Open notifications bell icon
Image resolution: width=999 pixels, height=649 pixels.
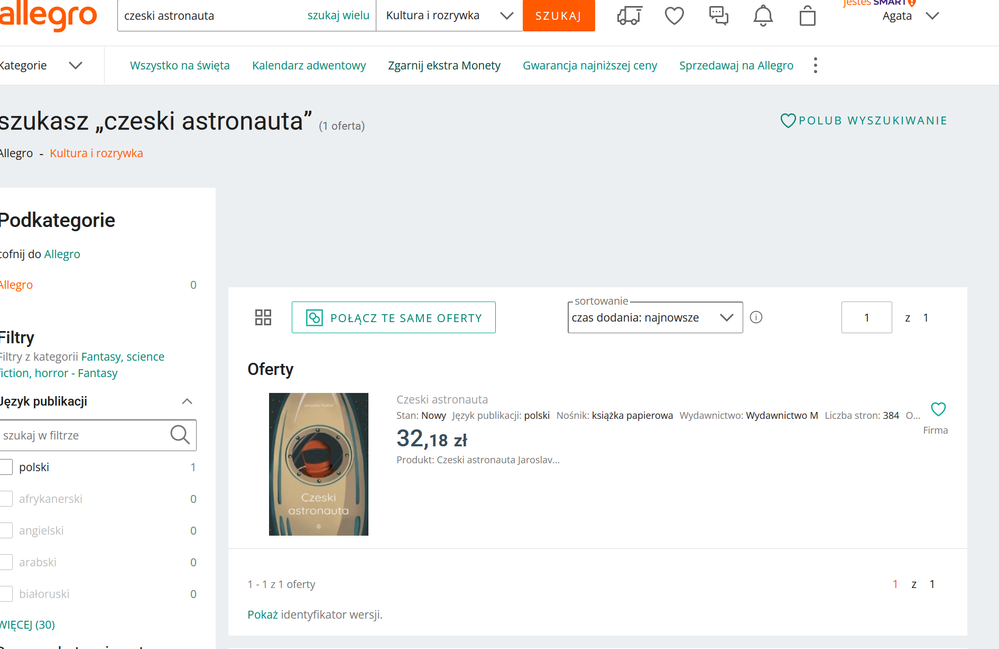coord(763,15)
